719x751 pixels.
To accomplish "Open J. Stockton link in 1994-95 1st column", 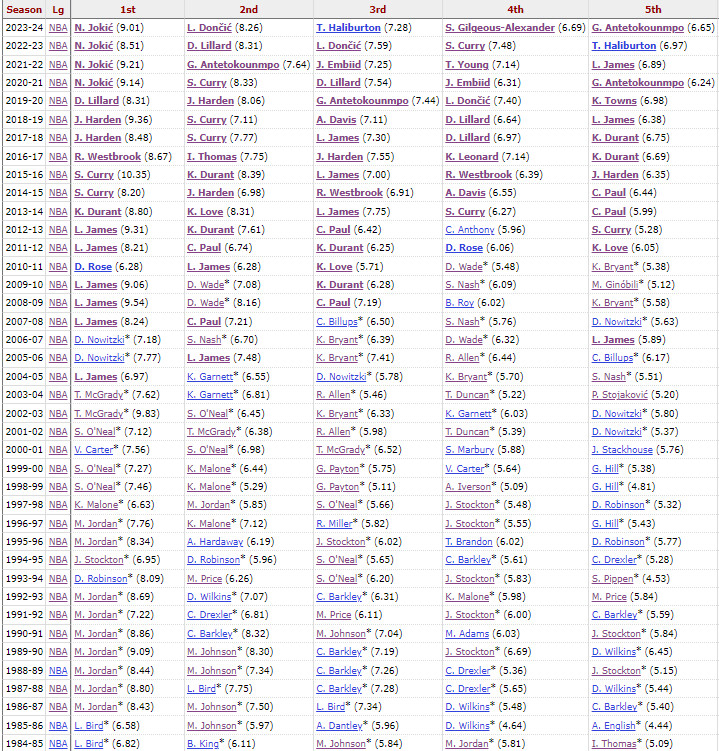I will 99,560.
